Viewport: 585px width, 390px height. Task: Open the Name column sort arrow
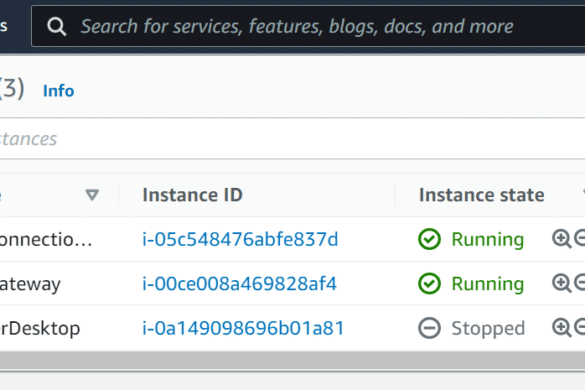[x=92, y=195]
